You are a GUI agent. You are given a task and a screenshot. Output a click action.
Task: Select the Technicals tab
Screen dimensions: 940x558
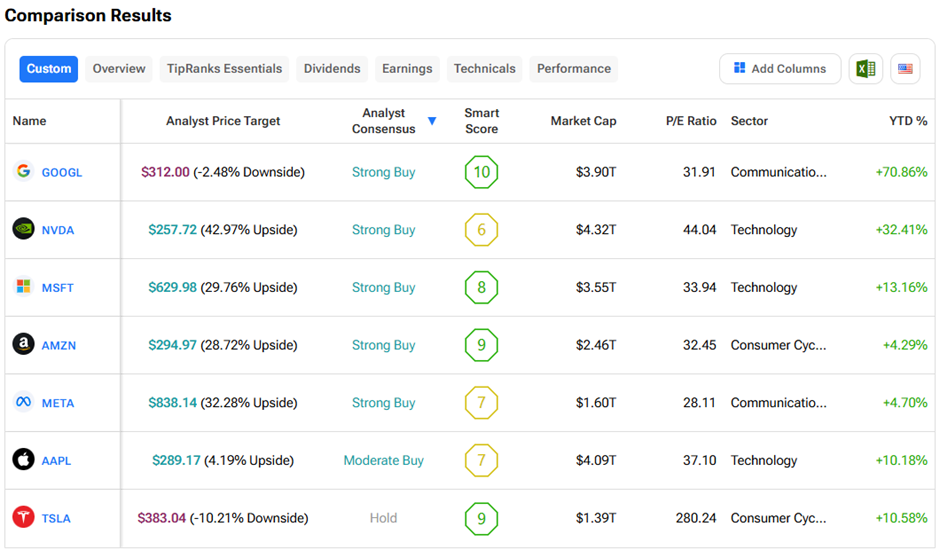click(485, 69)
